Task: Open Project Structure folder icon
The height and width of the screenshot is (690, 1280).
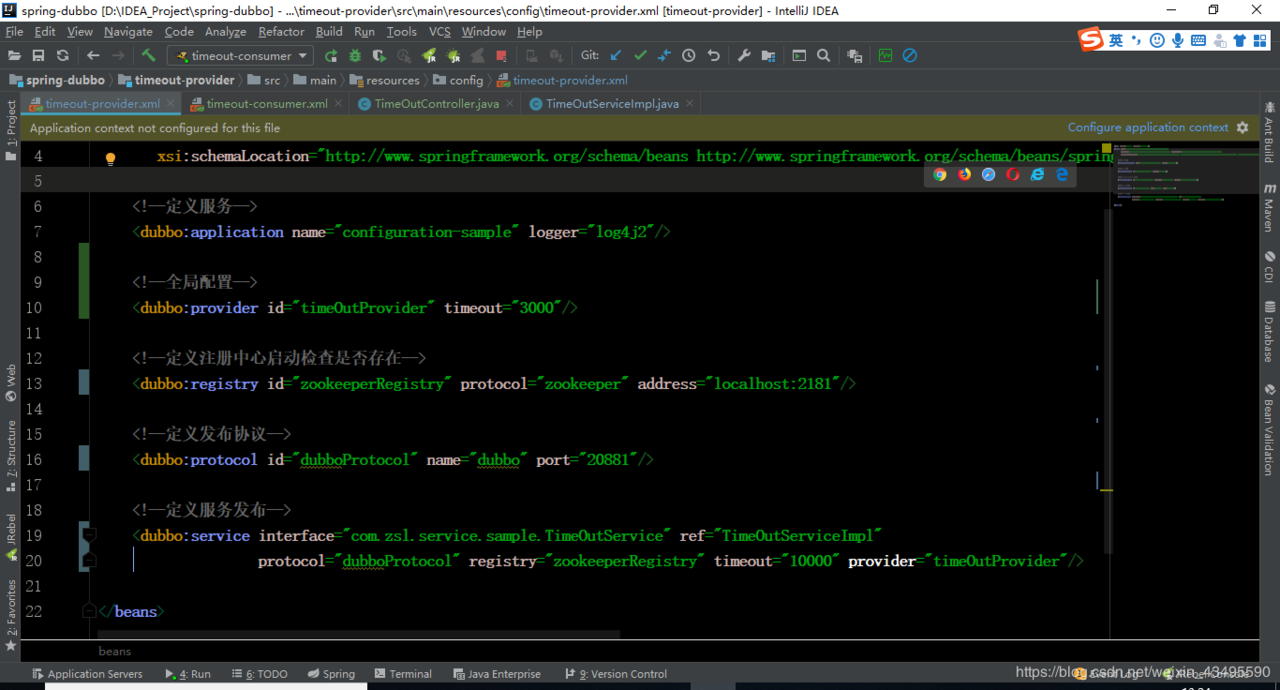Action: click(x=768, y=56)
